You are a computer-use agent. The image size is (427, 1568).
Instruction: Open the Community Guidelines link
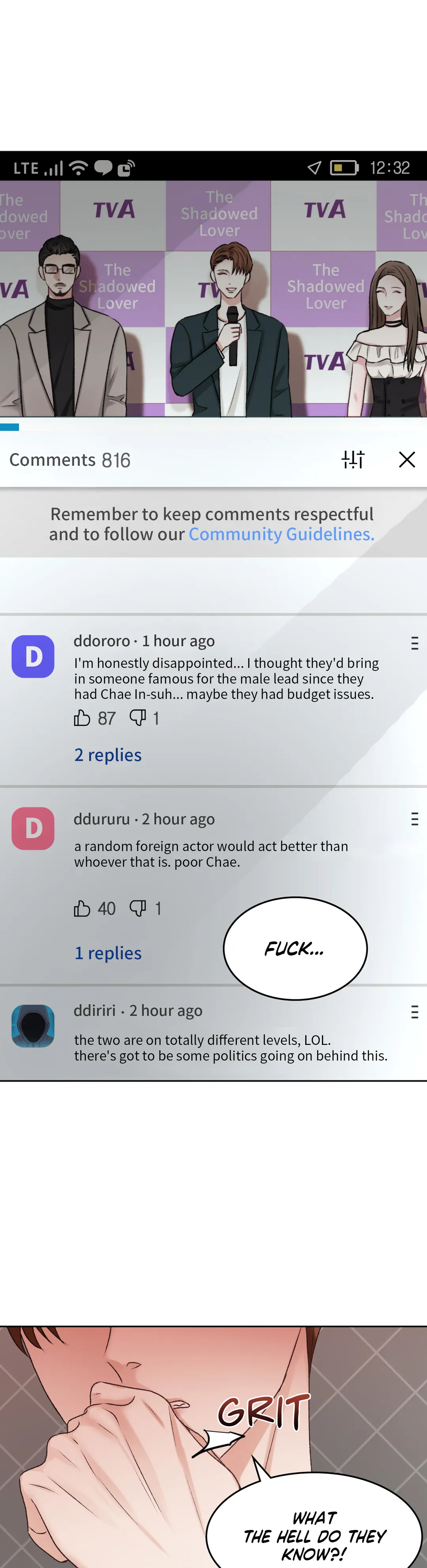tap(282, 534)
